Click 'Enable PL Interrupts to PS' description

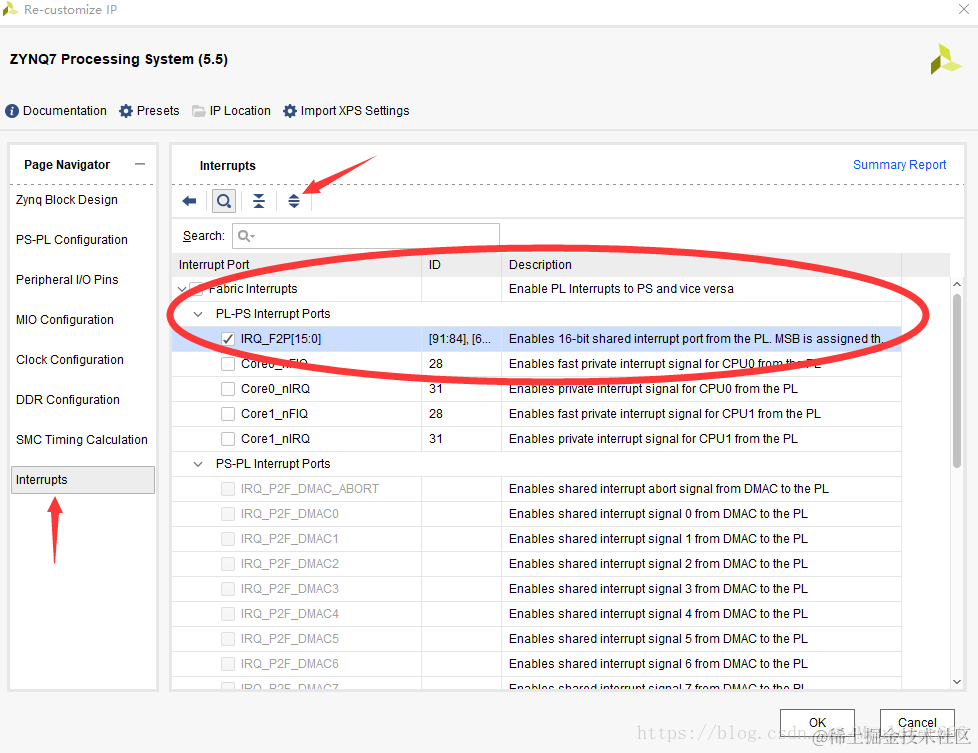tap(621, 289)
